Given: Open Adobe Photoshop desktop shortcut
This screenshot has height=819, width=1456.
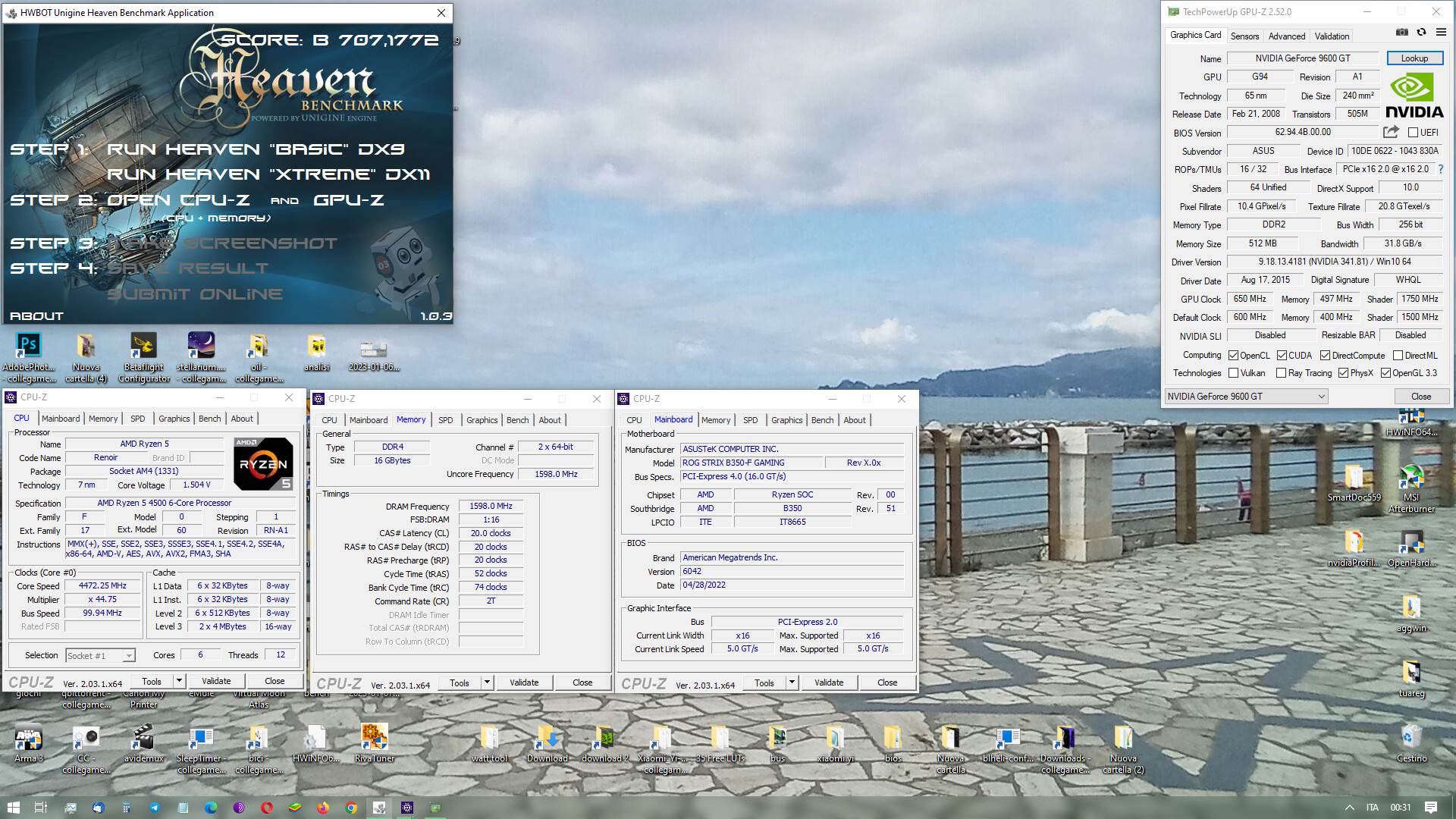Looking at the screenshot, I should [x=29, y=357].
